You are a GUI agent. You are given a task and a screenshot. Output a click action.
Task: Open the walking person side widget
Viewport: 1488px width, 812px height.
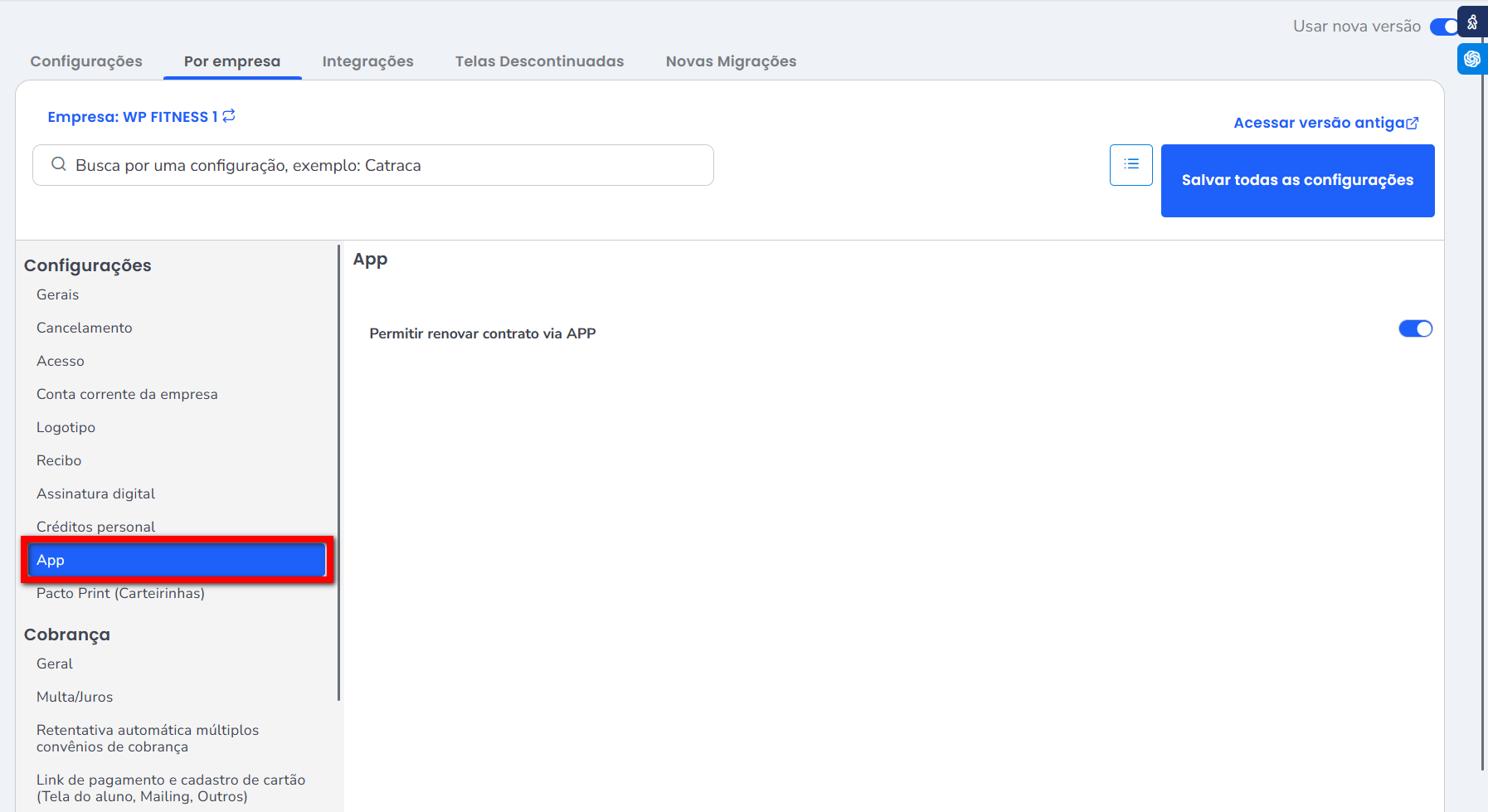pyautogui.click(x=1472, y=22)
